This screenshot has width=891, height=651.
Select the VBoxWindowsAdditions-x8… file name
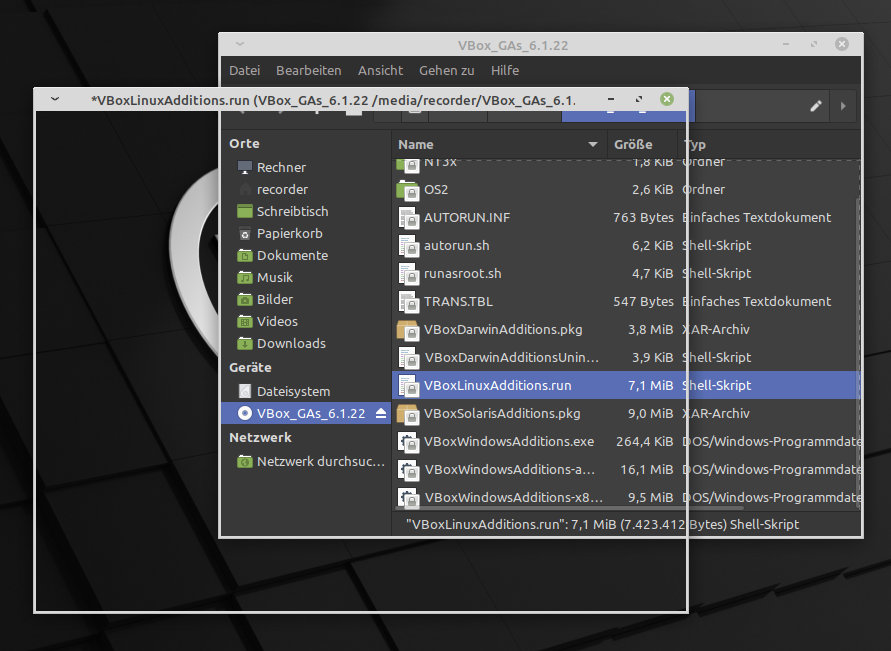(514, 497)
